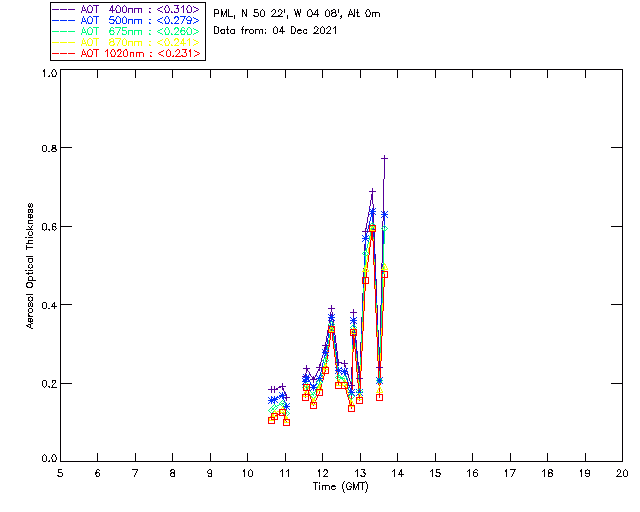The height and width of the screenshot is (512, 640).
Task: Click the 'Aerosol Optical Thickness' y-axis label
Action: pos(30,266)
